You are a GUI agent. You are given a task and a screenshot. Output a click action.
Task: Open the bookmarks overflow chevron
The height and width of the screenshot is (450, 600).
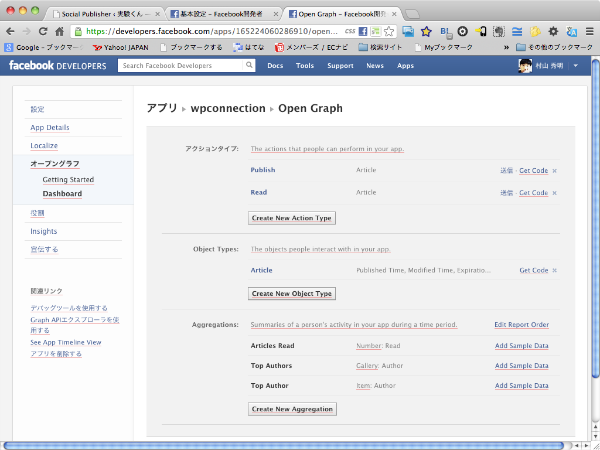point(506,47)
